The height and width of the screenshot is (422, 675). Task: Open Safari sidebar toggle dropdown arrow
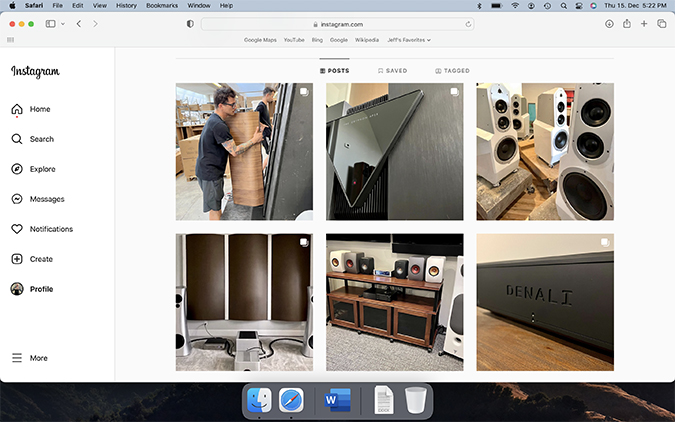[63, 23]
